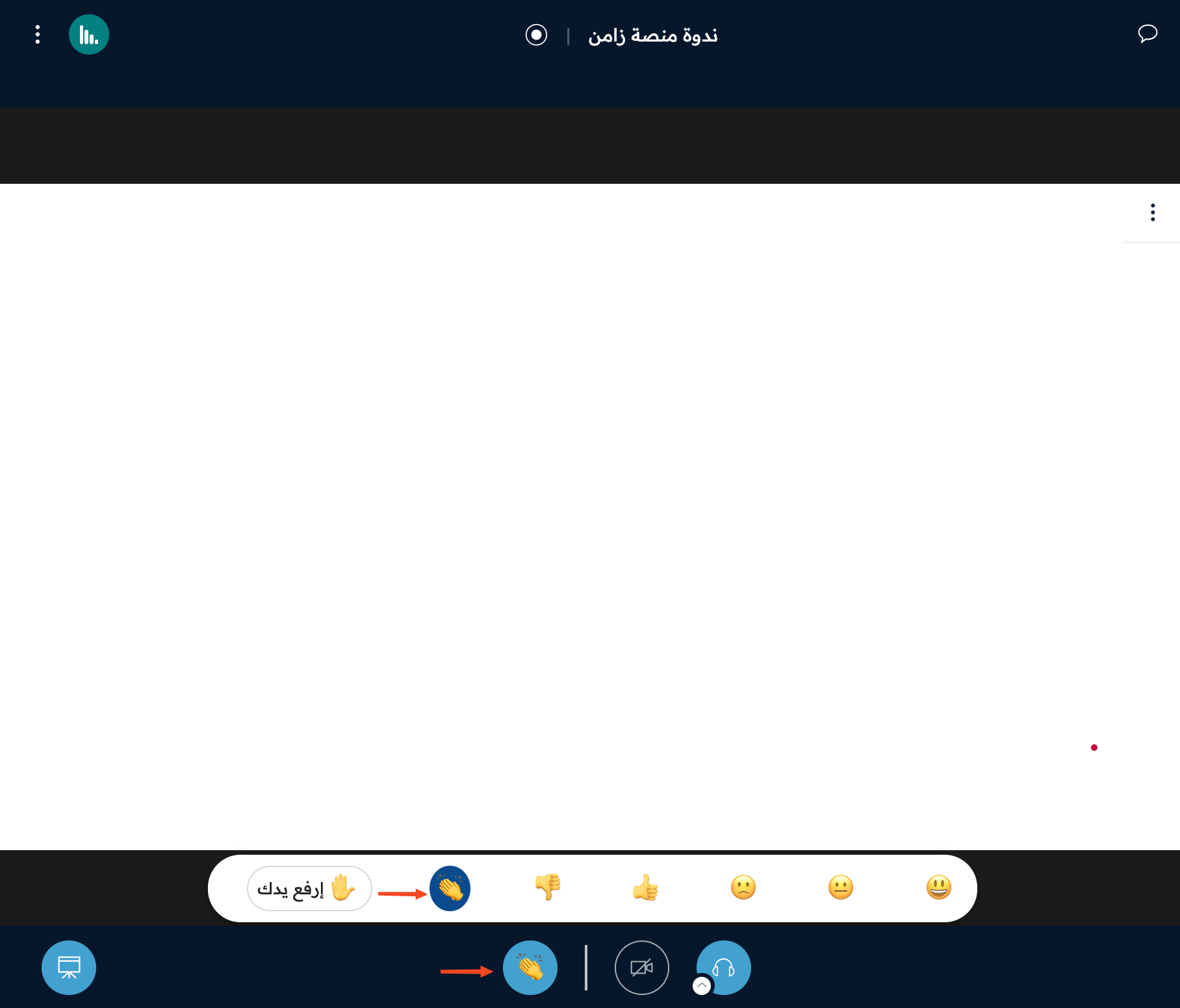The height and width of the screenshot is (1008, 1180).
Task: Open presentation options three-dot menu
Action: (x=1153, y=212)
